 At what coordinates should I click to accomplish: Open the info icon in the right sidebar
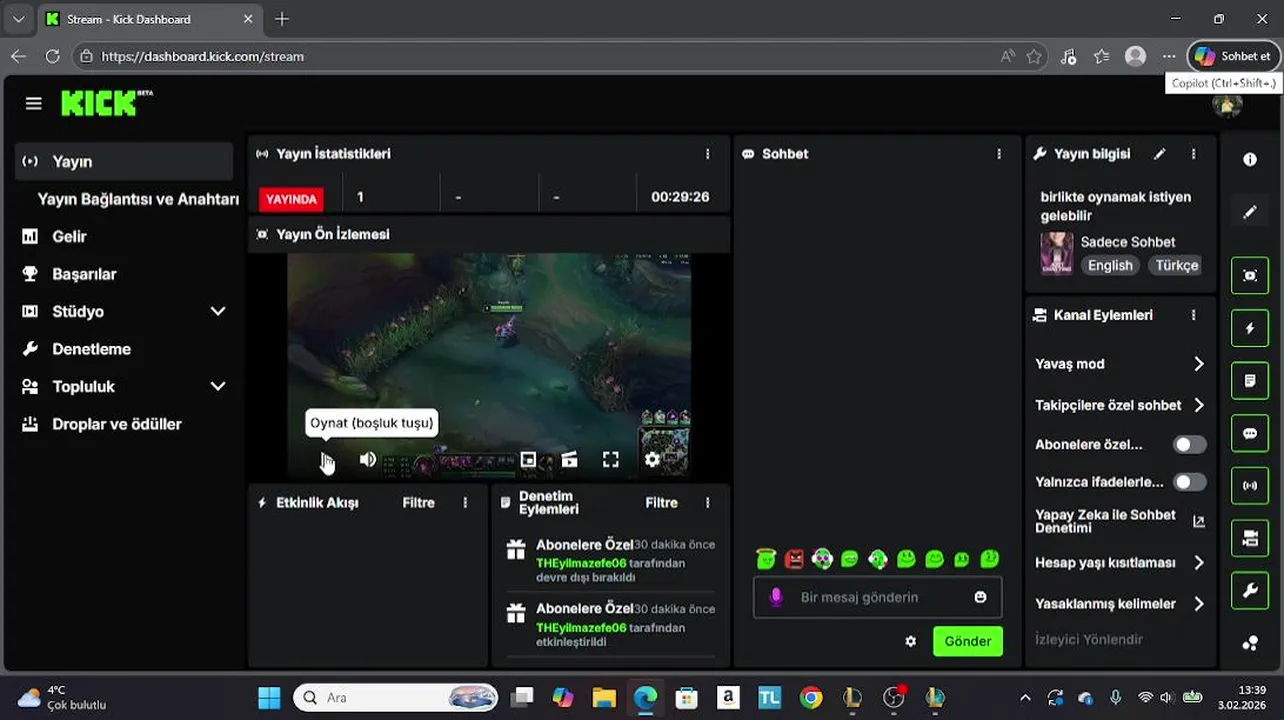[x=1250, y=160]
